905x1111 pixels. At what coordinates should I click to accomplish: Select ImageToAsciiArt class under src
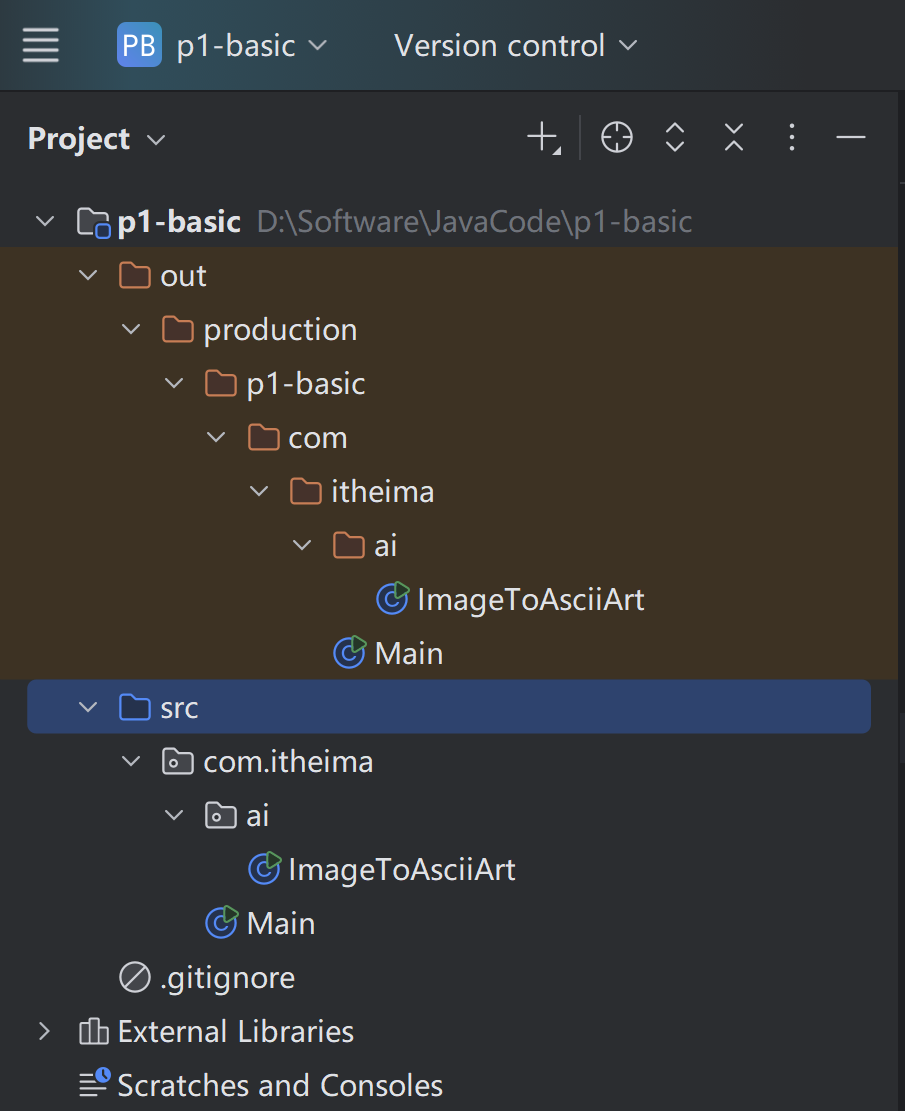401,870
